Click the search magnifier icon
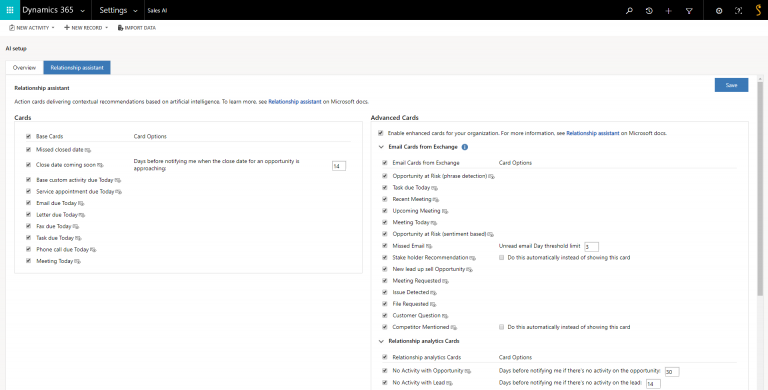Image resolution: width=768 pixels, height=390 pixels. click(629, 10)
